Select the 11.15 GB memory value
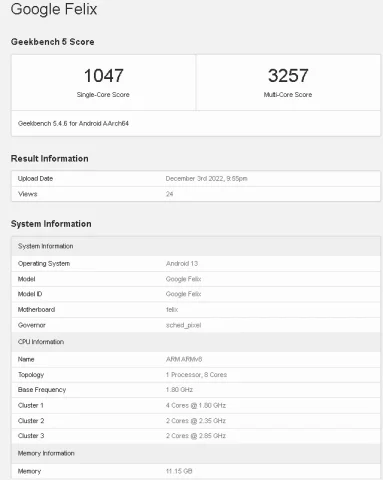Screen dimensions: 383x480 179,471
